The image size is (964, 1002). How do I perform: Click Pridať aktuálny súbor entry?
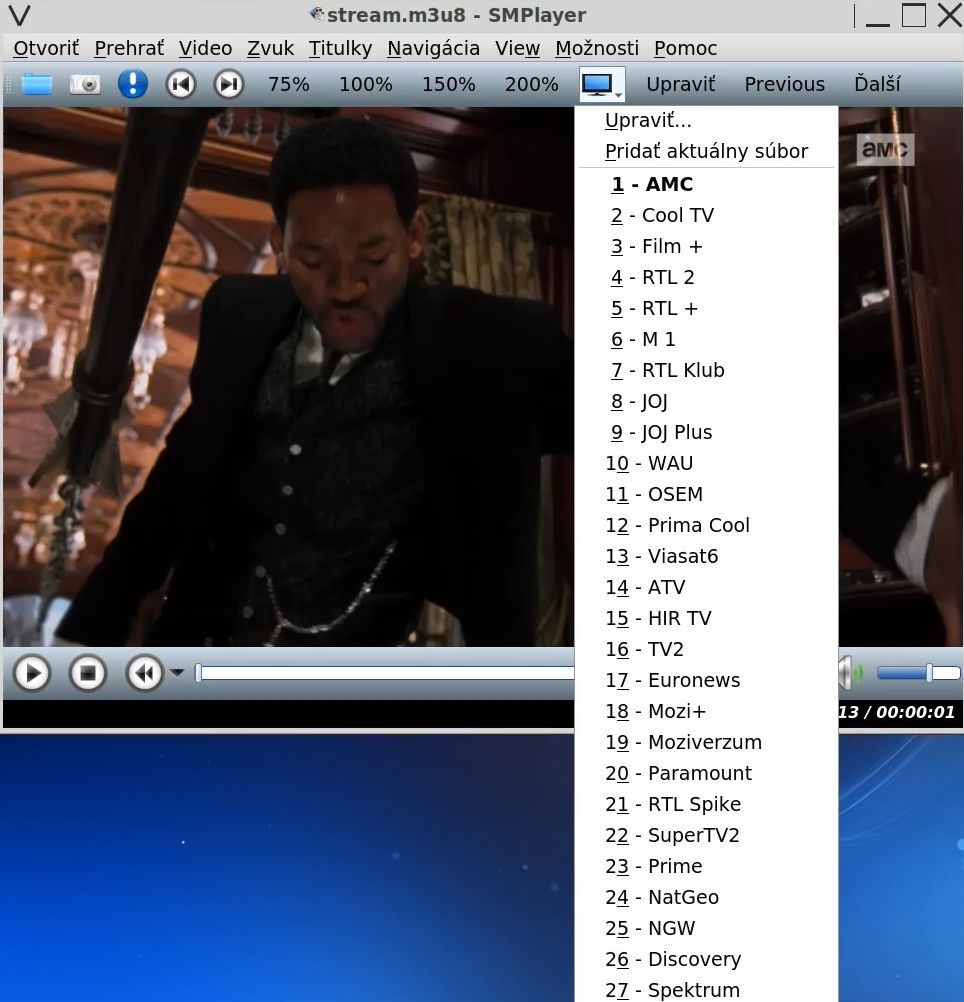706,152
